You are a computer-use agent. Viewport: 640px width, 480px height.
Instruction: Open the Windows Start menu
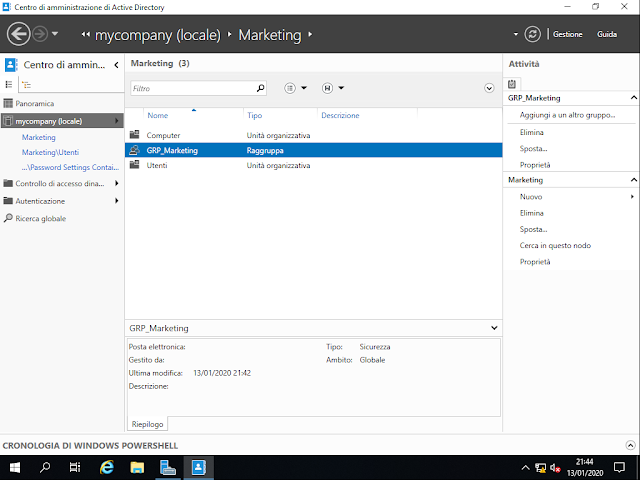[x=15, y=467]
